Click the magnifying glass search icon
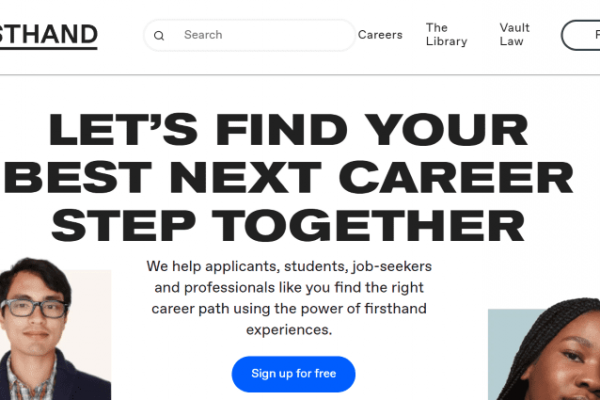The image size is (600, 400). pyautogui.click(x=159, y=36)
